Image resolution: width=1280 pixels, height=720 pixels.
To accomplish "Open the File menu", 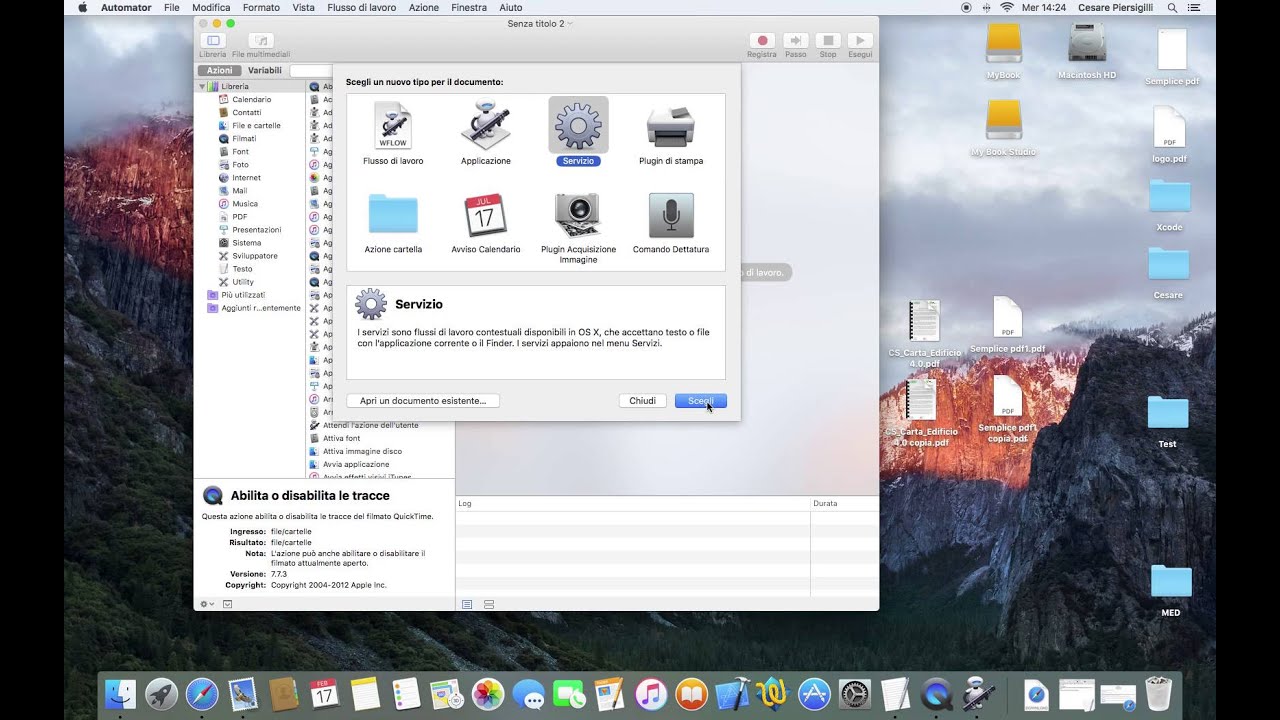I will pyautogui.click(x=172, y=7).
